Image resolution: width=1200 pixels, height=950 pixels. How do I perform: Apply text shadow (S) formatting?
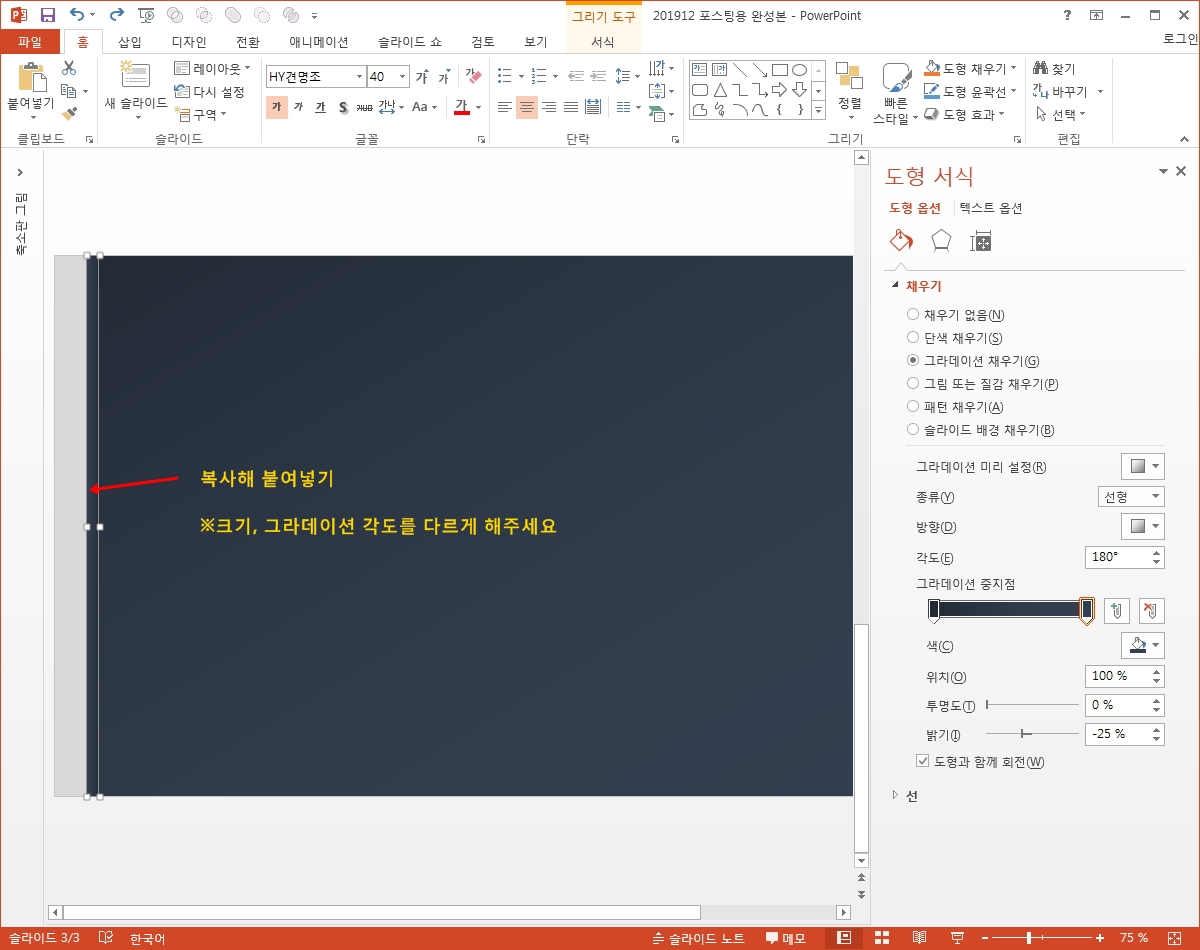coord(342,107)
